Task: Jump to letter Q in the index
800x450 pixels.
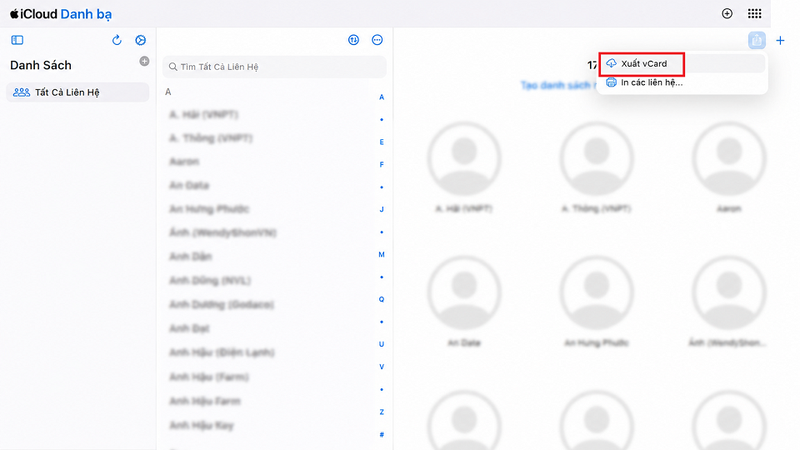Action: (x=381, y=299)
